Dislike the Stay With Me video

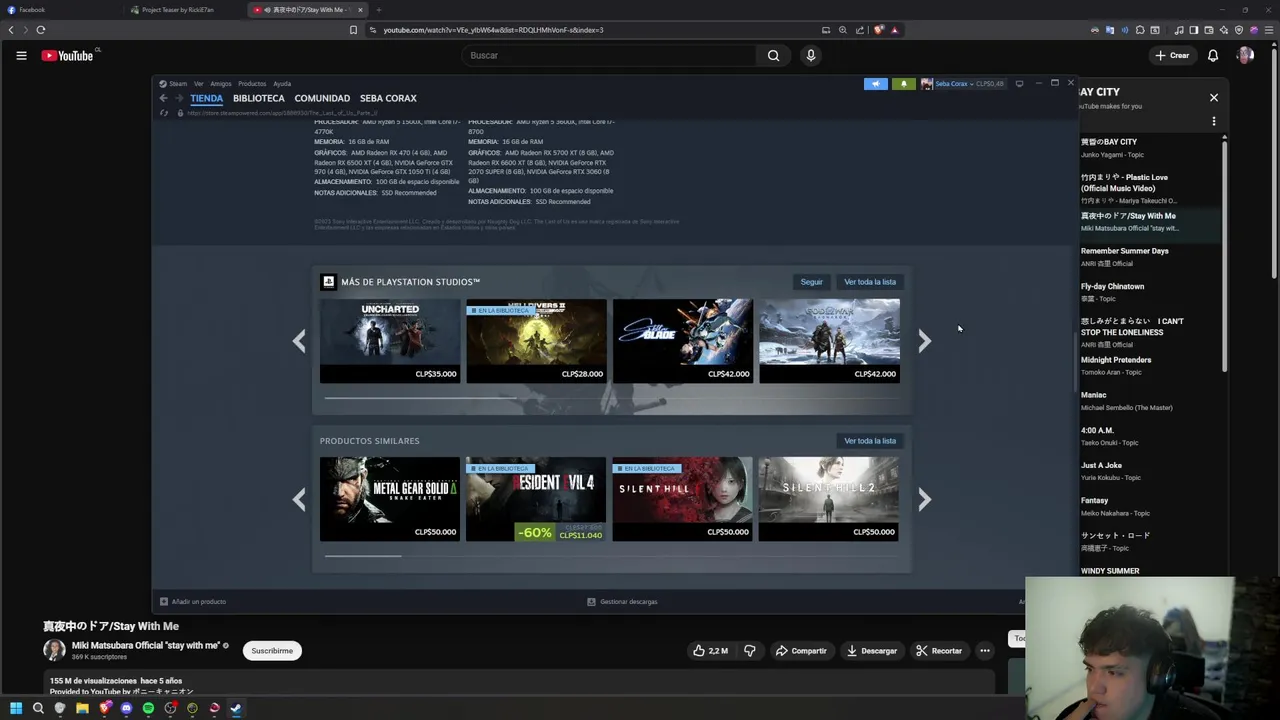[750, 651]
